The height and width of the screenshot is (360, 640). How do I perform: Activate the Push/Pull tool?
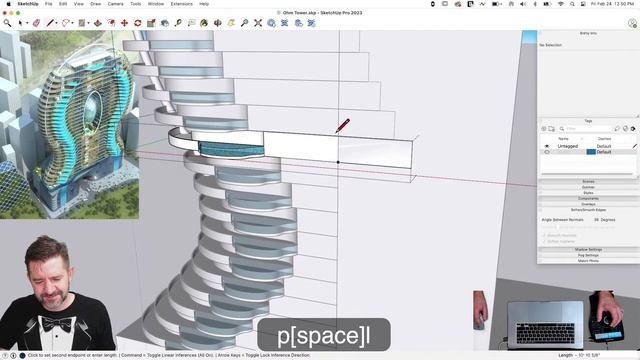(x=98, y=23)
